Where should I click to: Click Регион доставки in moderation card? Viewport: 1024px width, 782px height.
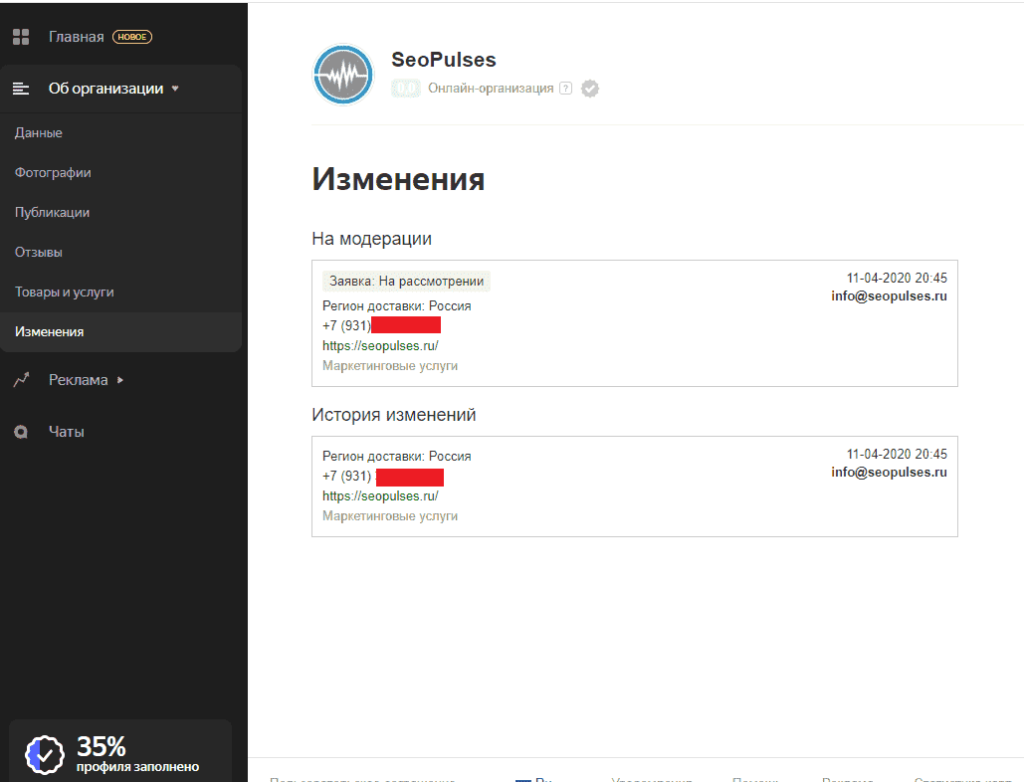[x=396, y=306]
